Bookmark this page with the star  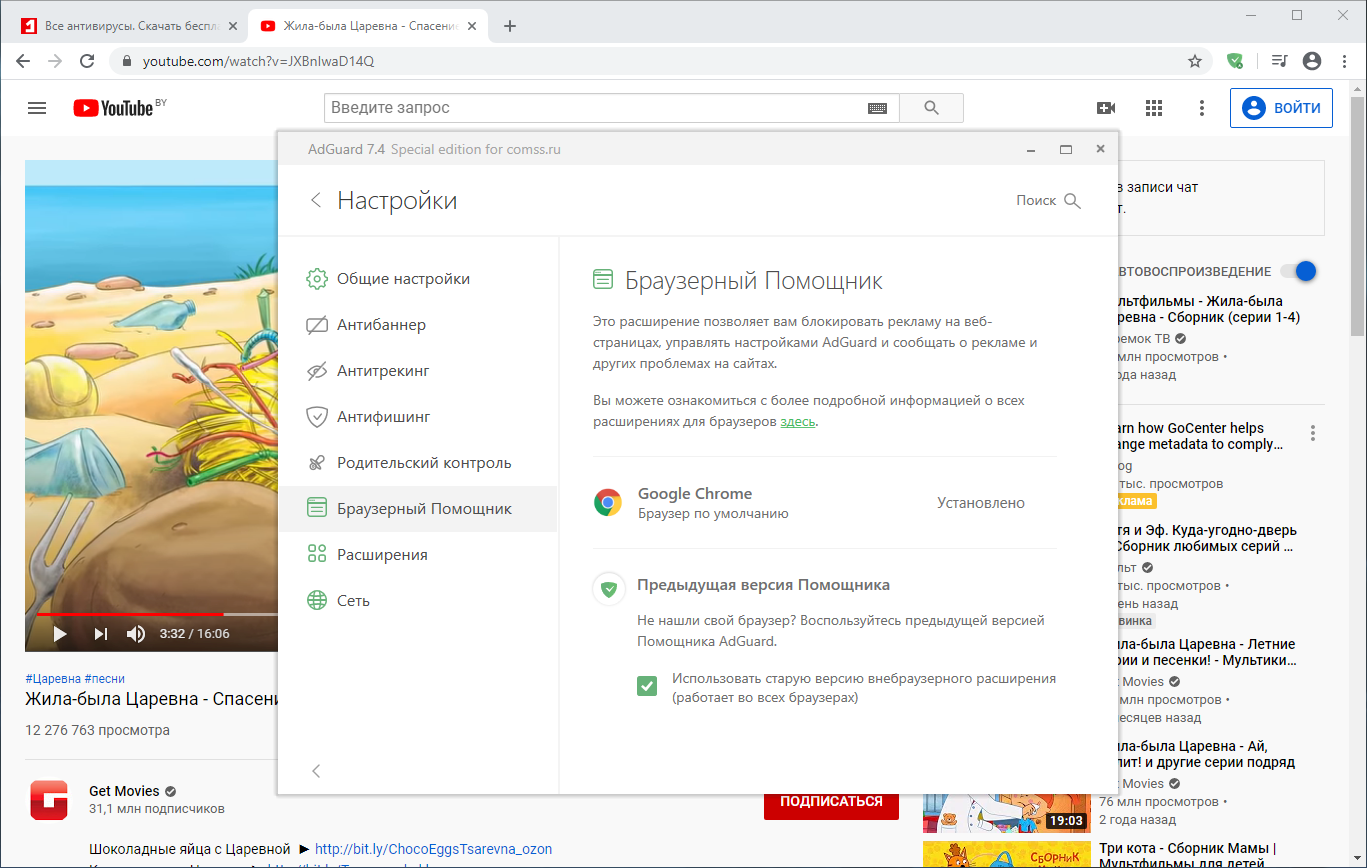[x=1195, y=61]
